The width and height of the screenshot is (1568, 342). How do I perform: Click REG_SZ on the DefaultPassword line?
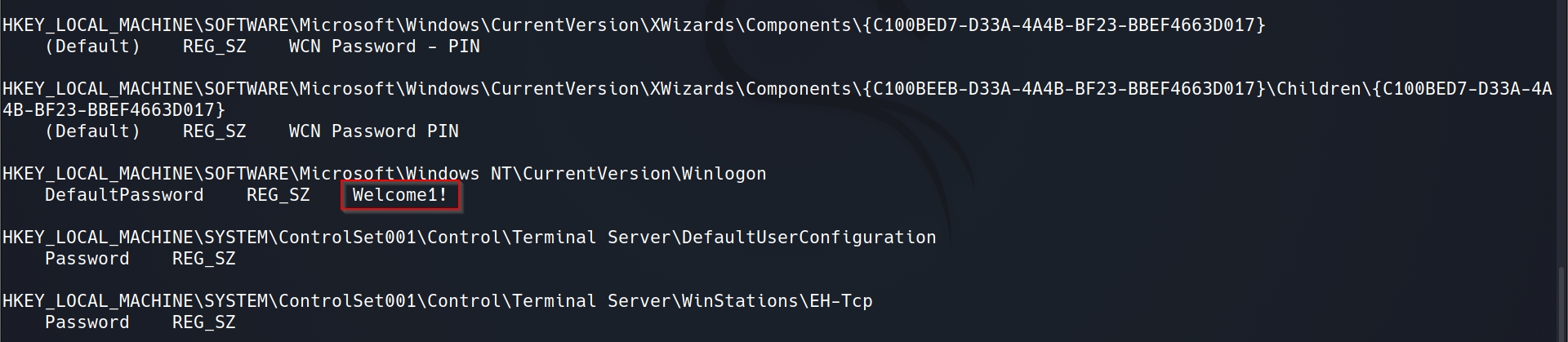click(x=278, y=195)
